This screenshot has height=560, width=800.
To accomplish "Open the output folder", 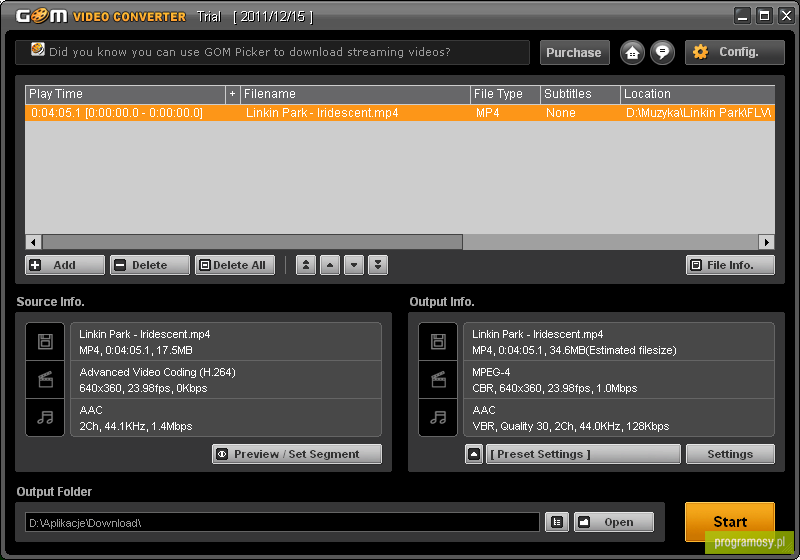I will point(614,522).
